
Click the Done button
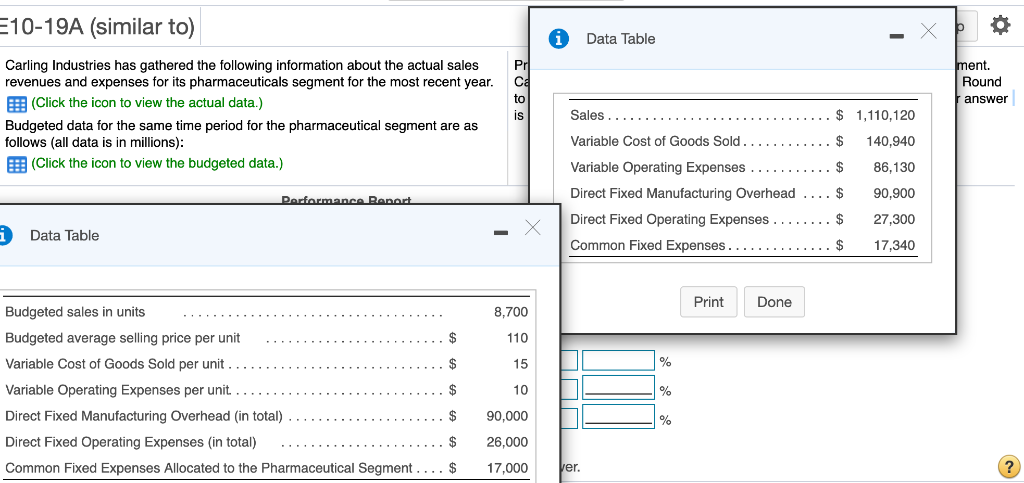pyautogui.click(x=774, y=302)
